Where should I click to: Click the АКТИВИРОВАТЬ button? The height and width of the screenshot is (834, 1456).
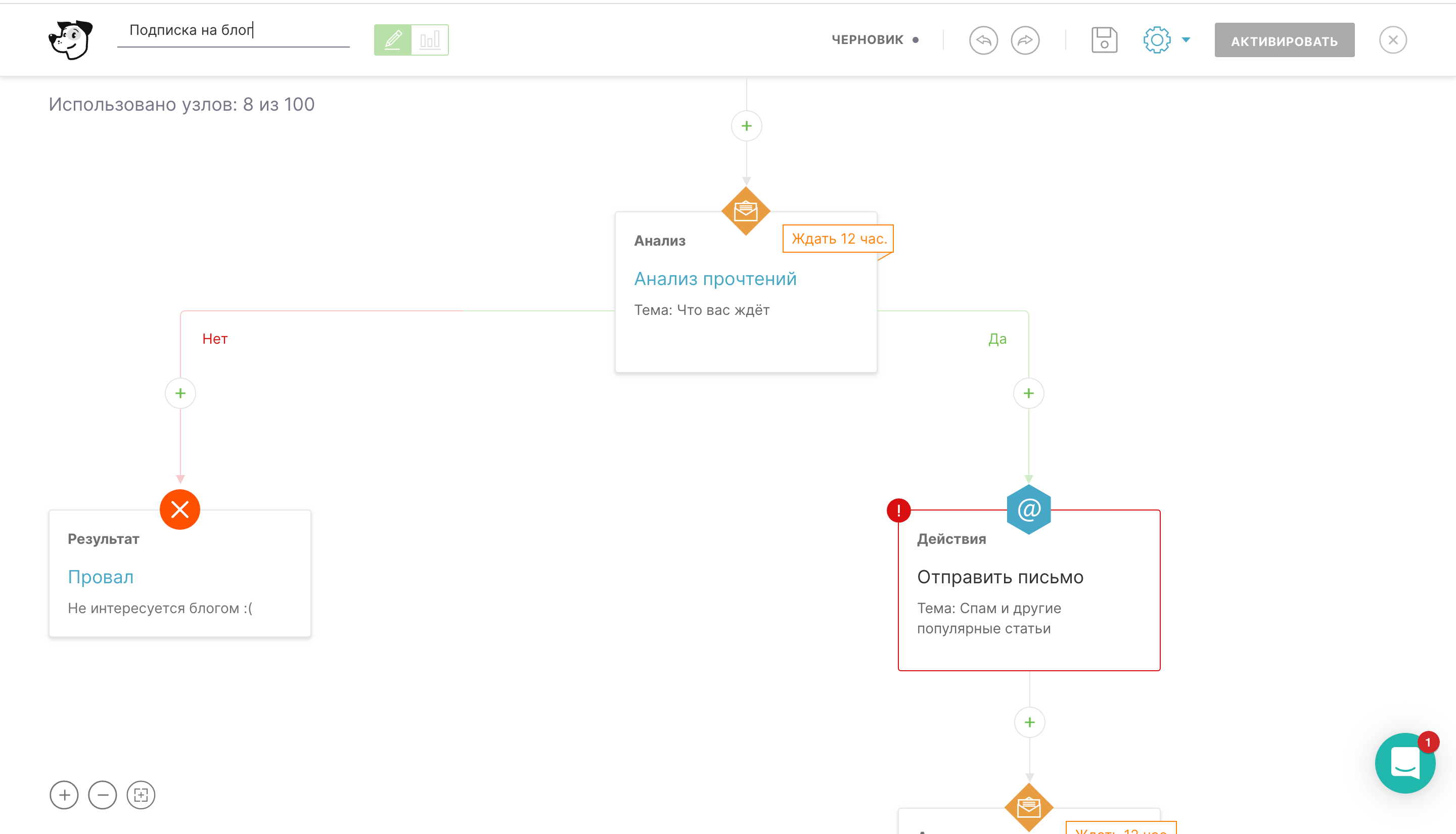pos(1284,40)
